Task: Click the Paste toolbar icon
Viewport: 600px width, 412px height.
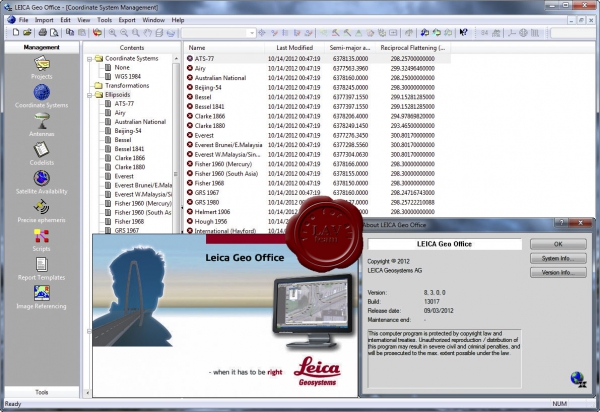Action: (82, 33)
